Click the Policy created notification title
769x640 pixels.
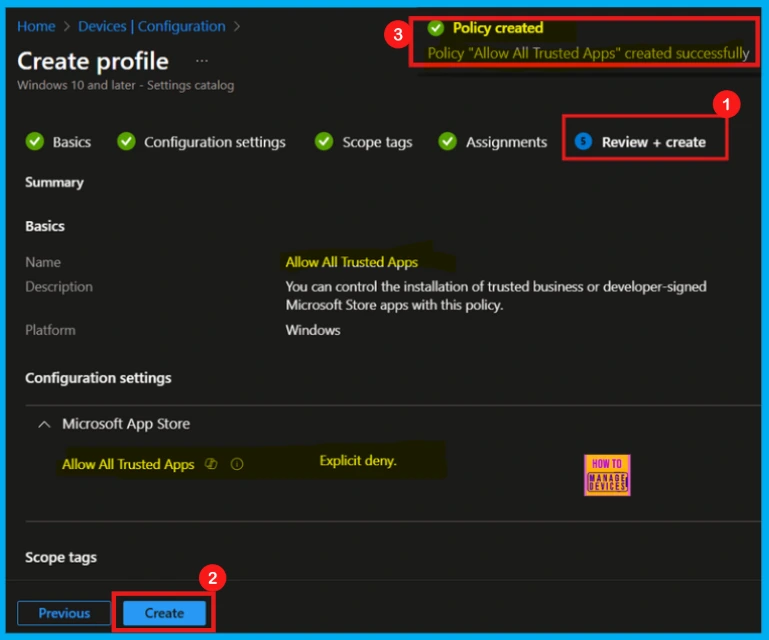coord(498,28)
